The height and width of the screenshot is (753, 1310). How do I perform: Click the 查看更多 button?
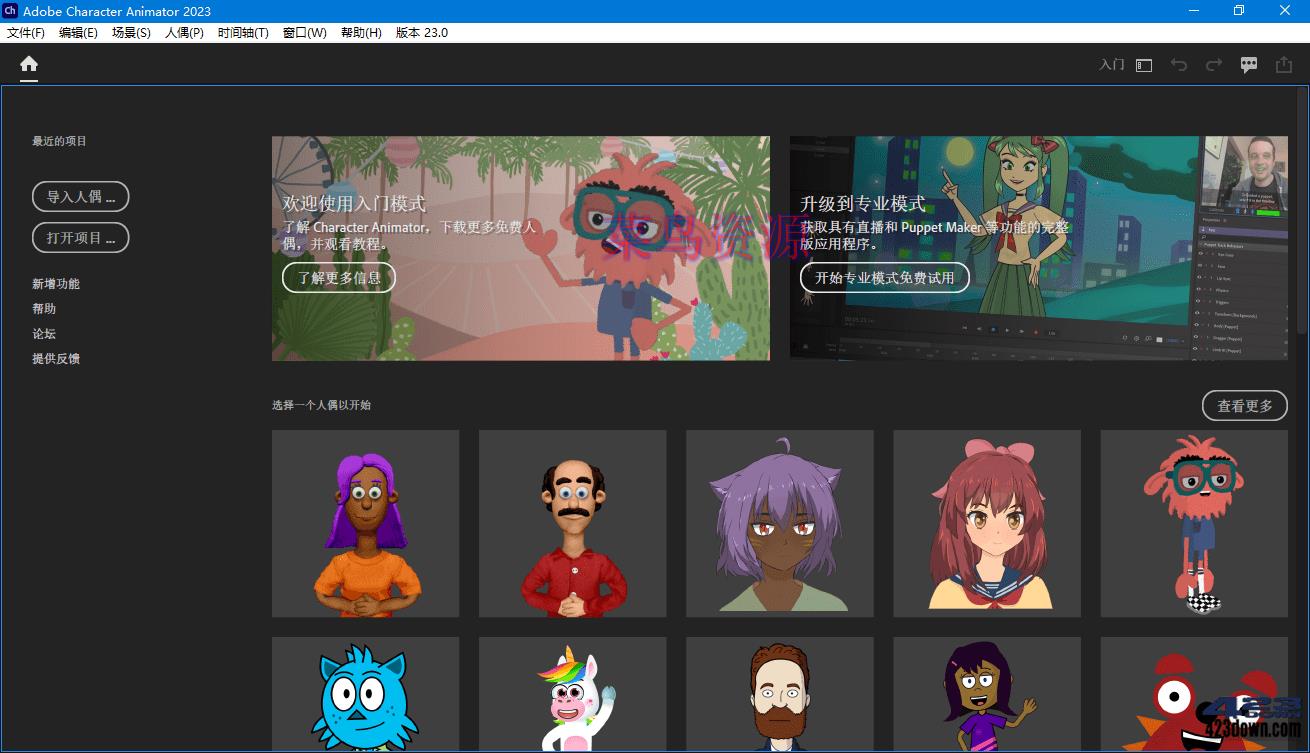click(1244, 405)
